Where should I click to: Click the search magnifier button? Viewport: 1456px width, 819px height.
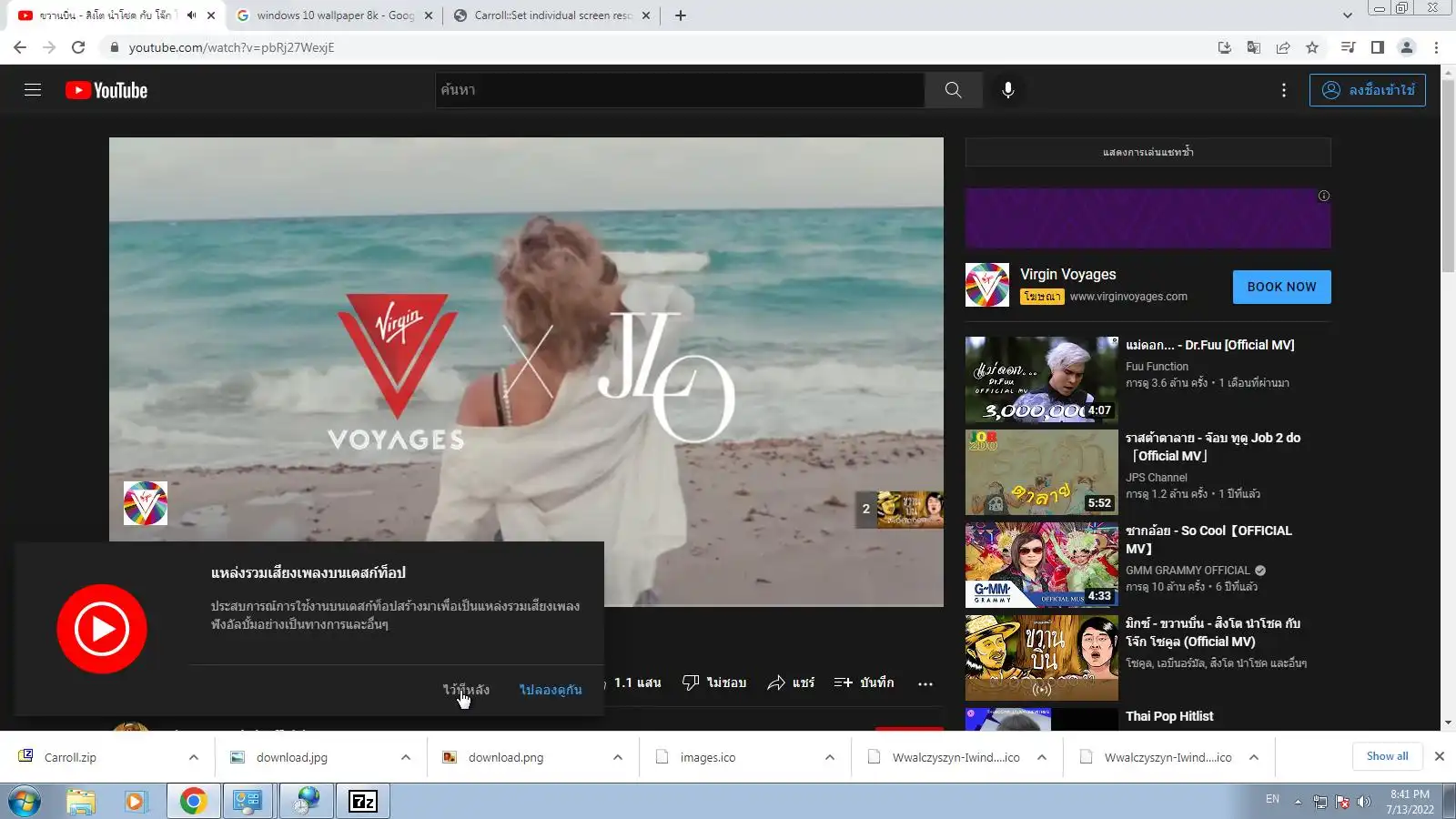pos(953,90)
